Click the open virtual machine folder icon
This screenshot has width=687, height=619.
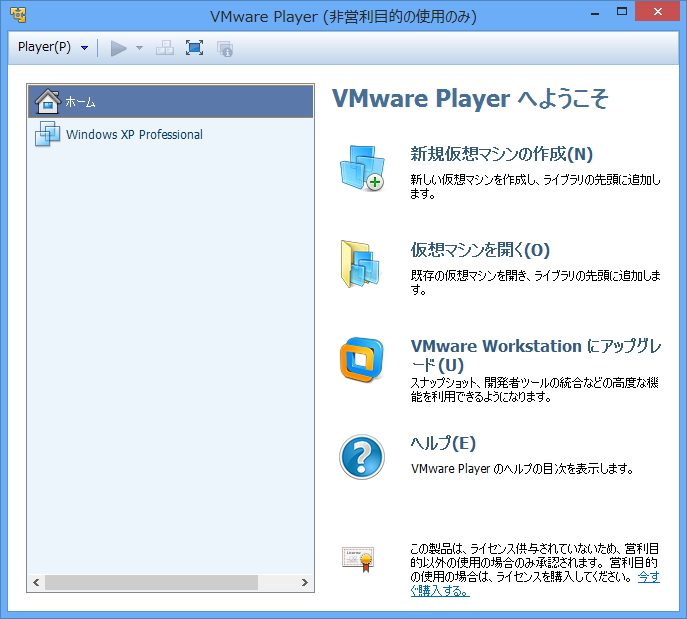pyautogui.click(x=361, y=264)
